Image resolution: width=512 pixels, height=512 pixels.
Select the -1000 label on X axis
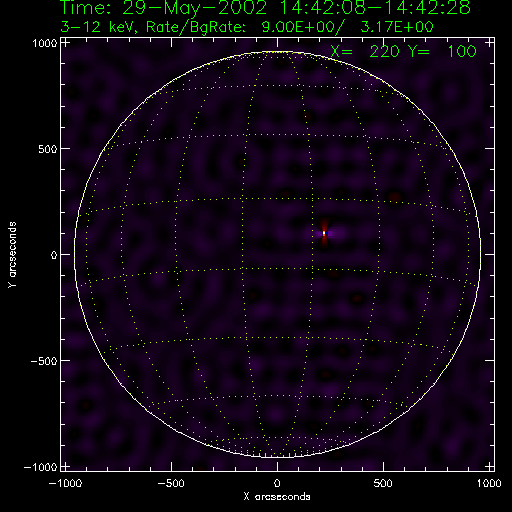click(65, 483)
